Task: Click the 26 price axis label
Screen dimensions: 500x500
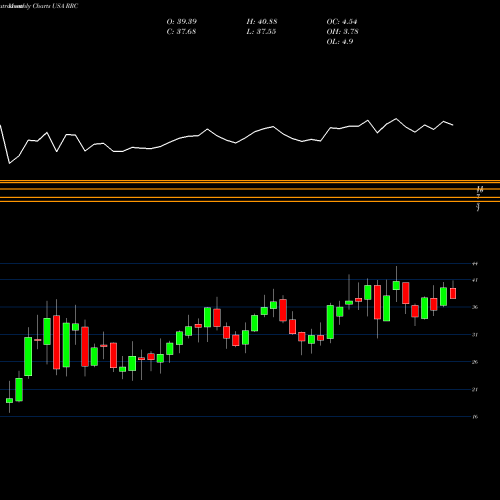Action: point(475,362)
